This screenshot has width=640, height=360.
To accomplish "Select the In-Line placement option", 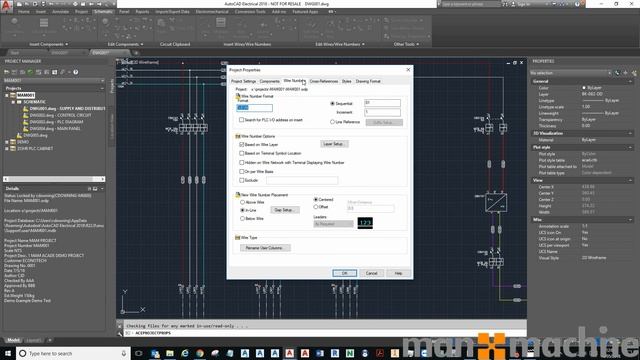I will (242, 210).
